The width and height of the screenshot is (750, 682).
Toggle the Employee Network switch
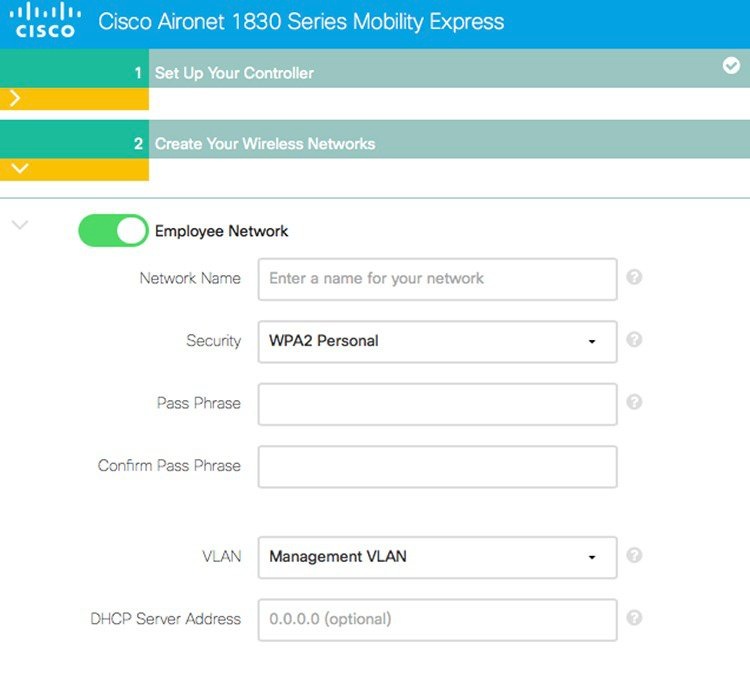[x=113, y=231]
